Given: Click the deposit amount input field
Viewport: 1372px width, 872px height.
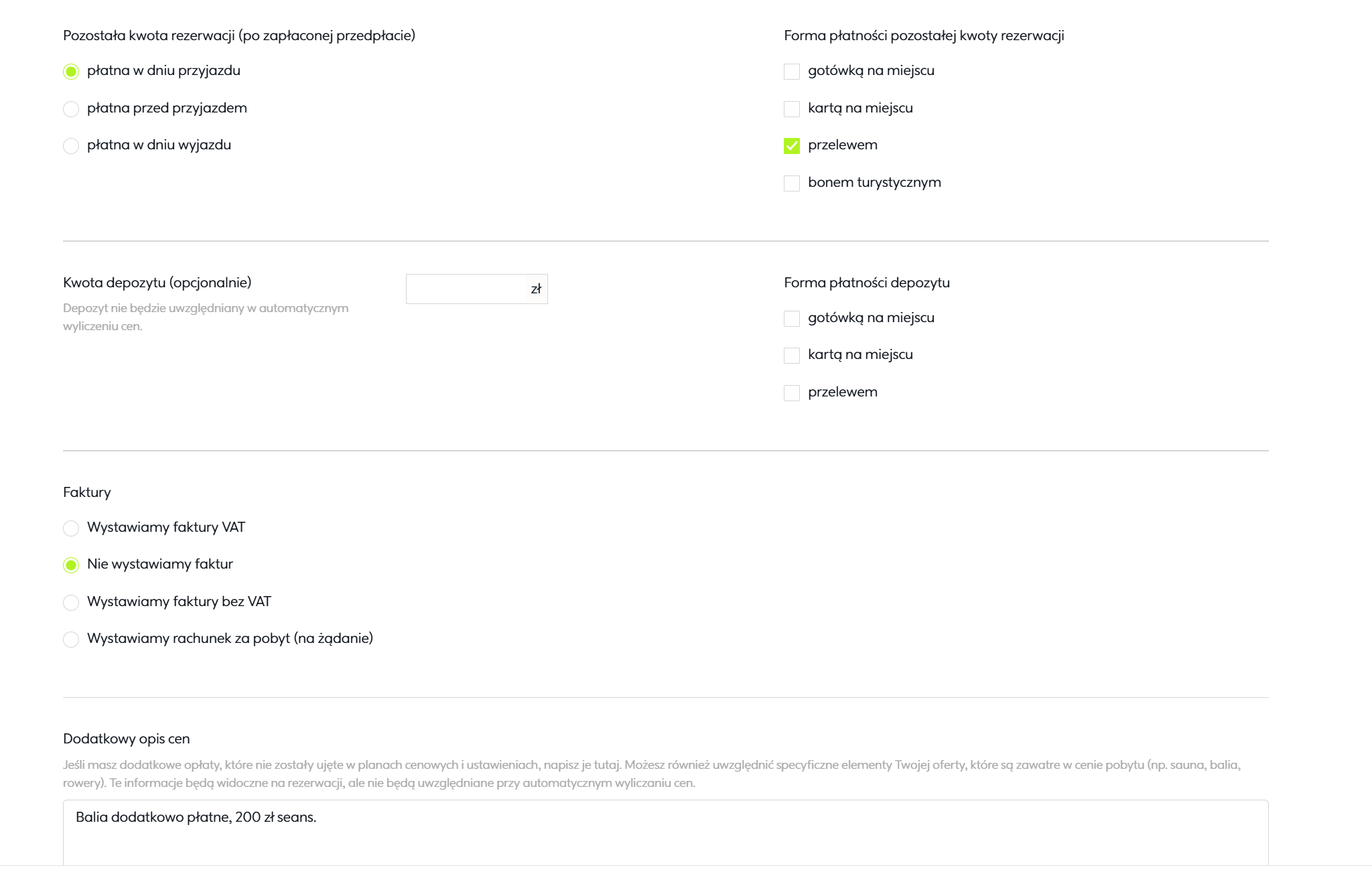Looking at the screenshot, I should click(466, 289).
